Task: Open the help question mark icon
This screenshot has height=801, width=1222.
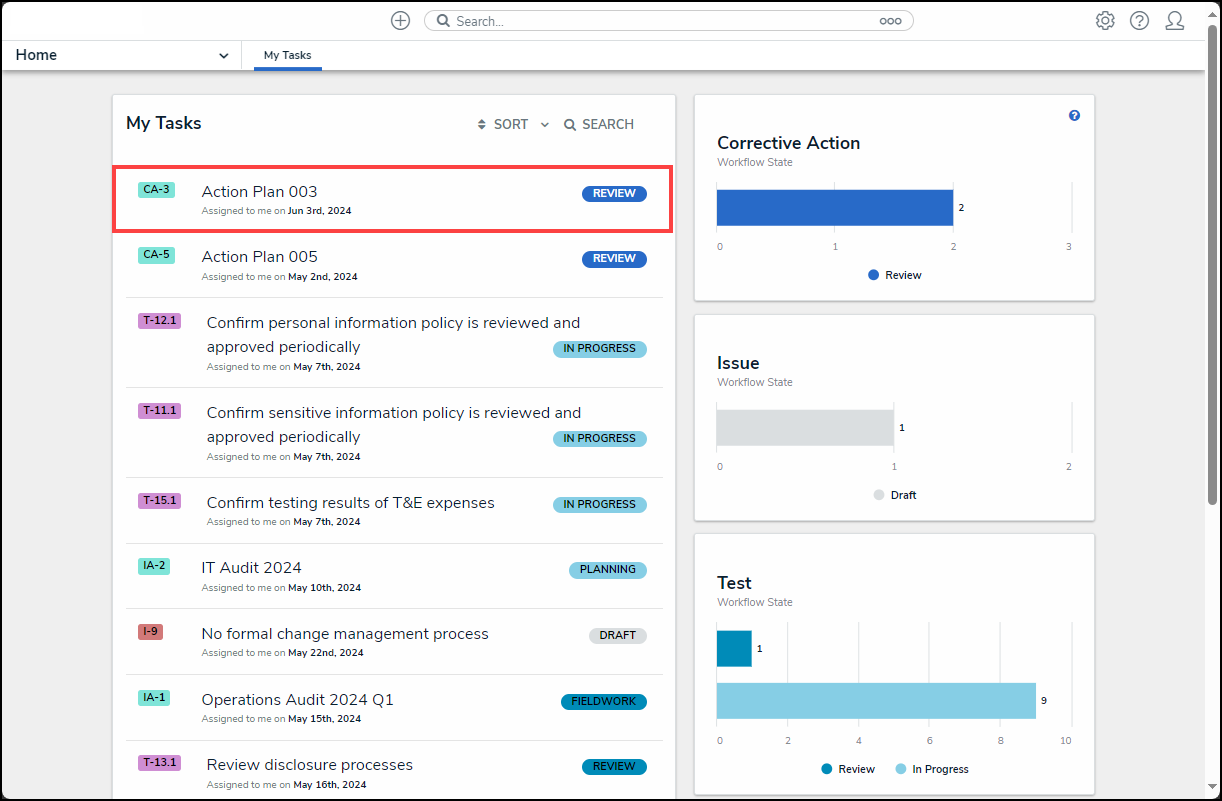Action: (1139, 21)
